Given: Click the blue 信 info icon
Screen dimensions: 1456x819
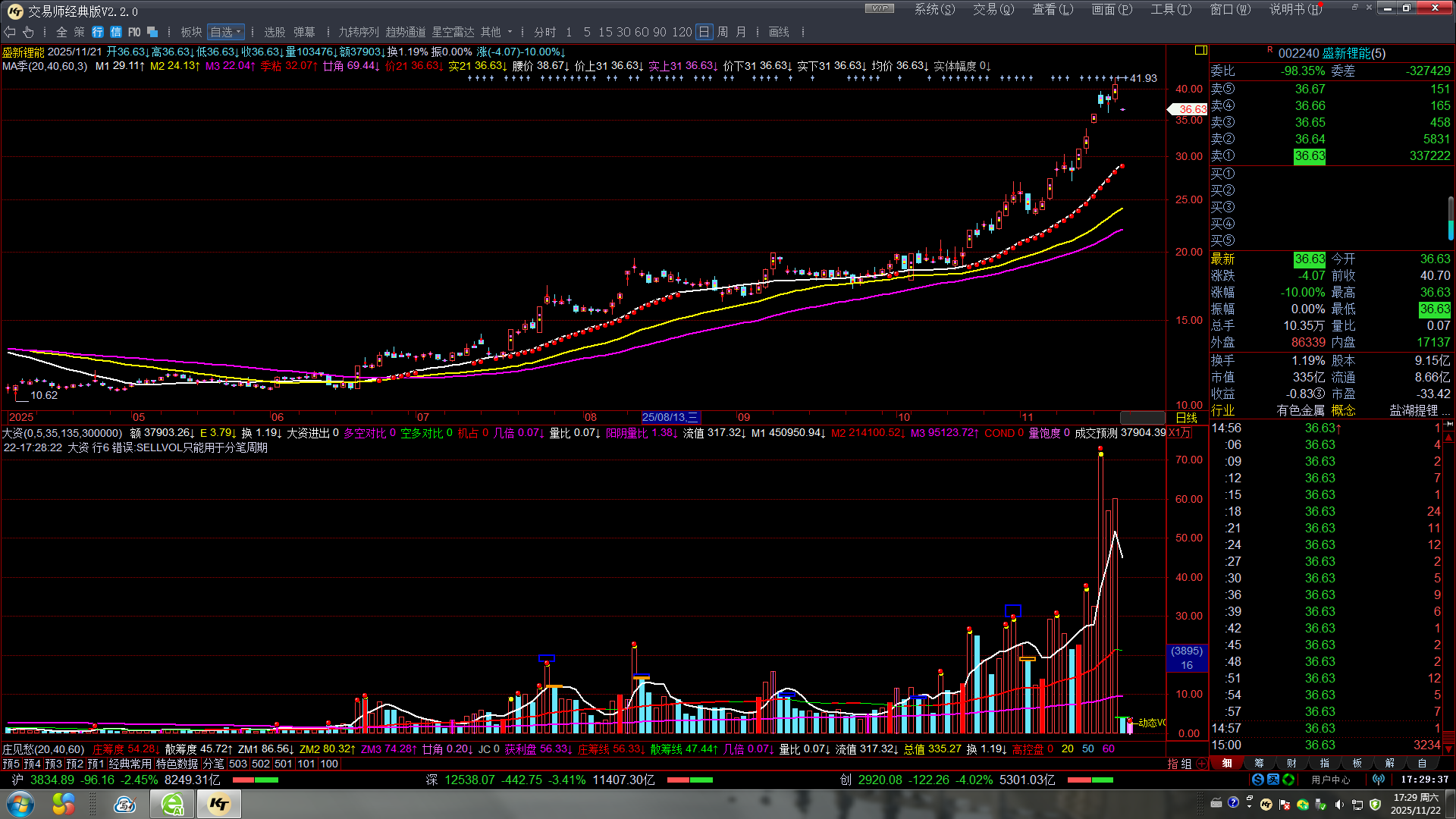Looking at the screenshot, I should pos(116,32).
